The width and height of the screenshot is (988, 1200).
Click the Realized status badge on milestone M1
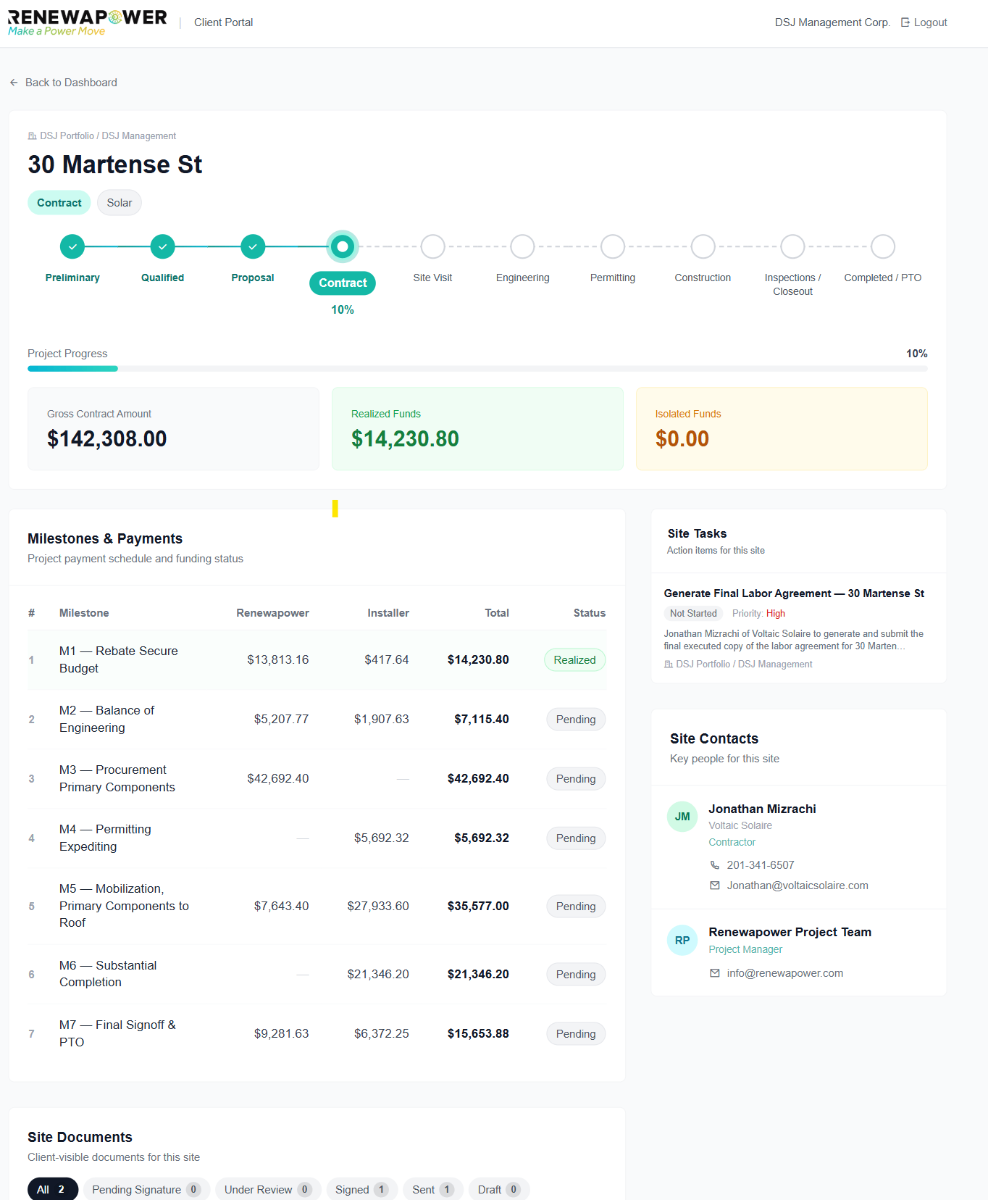point(575,659)
